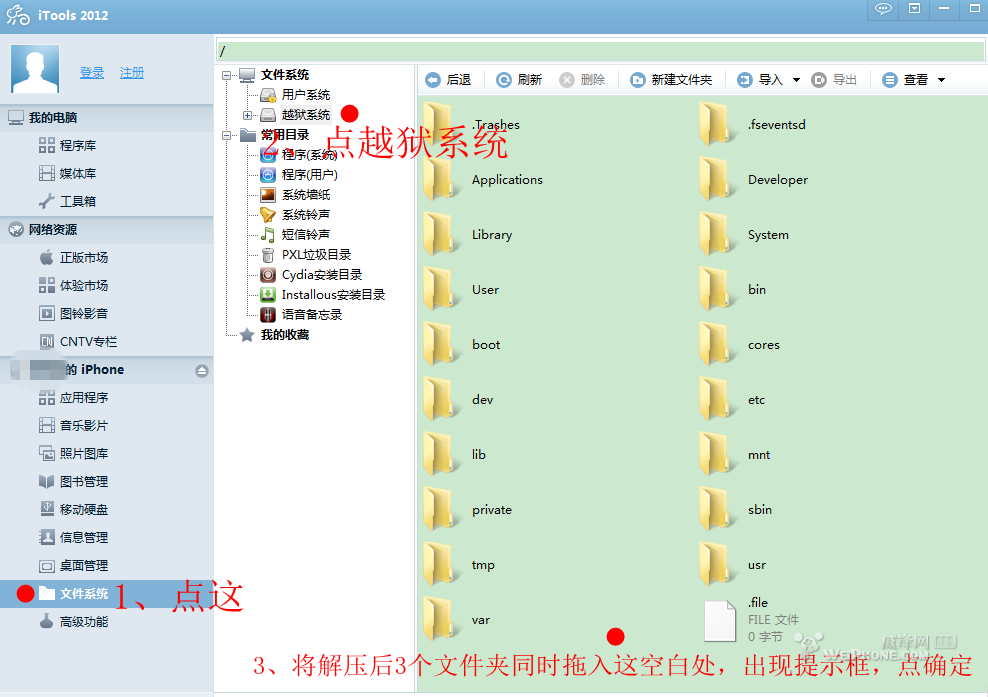Select the etc folder
Image resolution: width=988 pixels, height=697 pixels.
(733, 400)
